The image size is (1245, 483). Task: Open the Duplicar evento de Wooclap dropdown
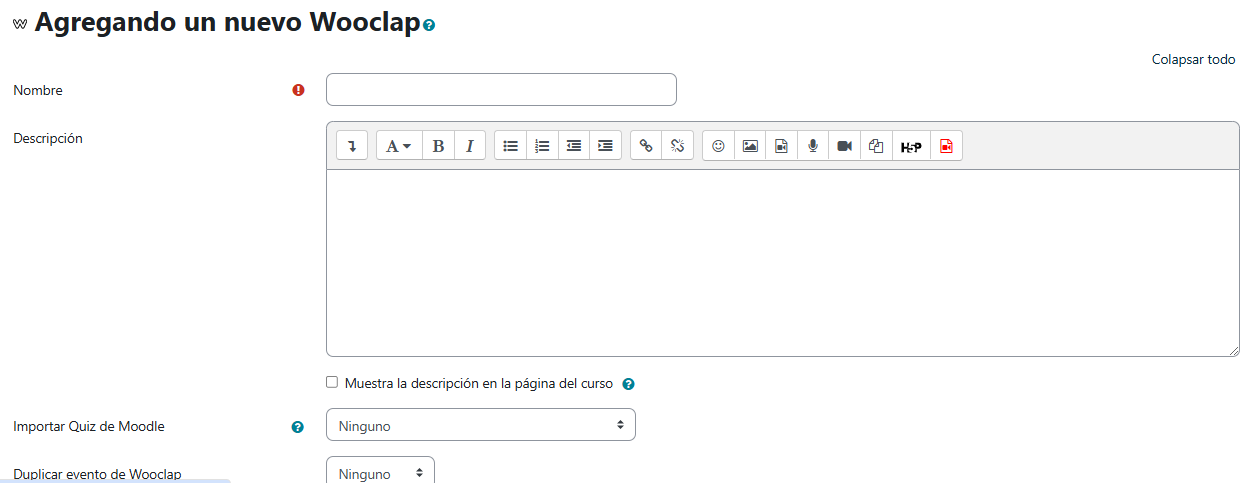pos(381,470)
